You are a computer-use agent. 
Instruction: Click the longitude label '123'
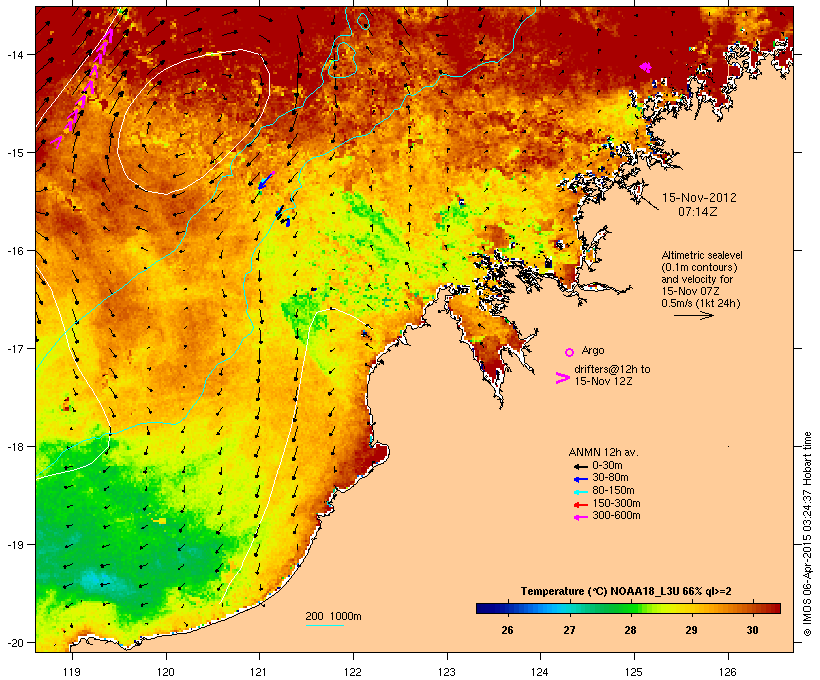[447, 672]
